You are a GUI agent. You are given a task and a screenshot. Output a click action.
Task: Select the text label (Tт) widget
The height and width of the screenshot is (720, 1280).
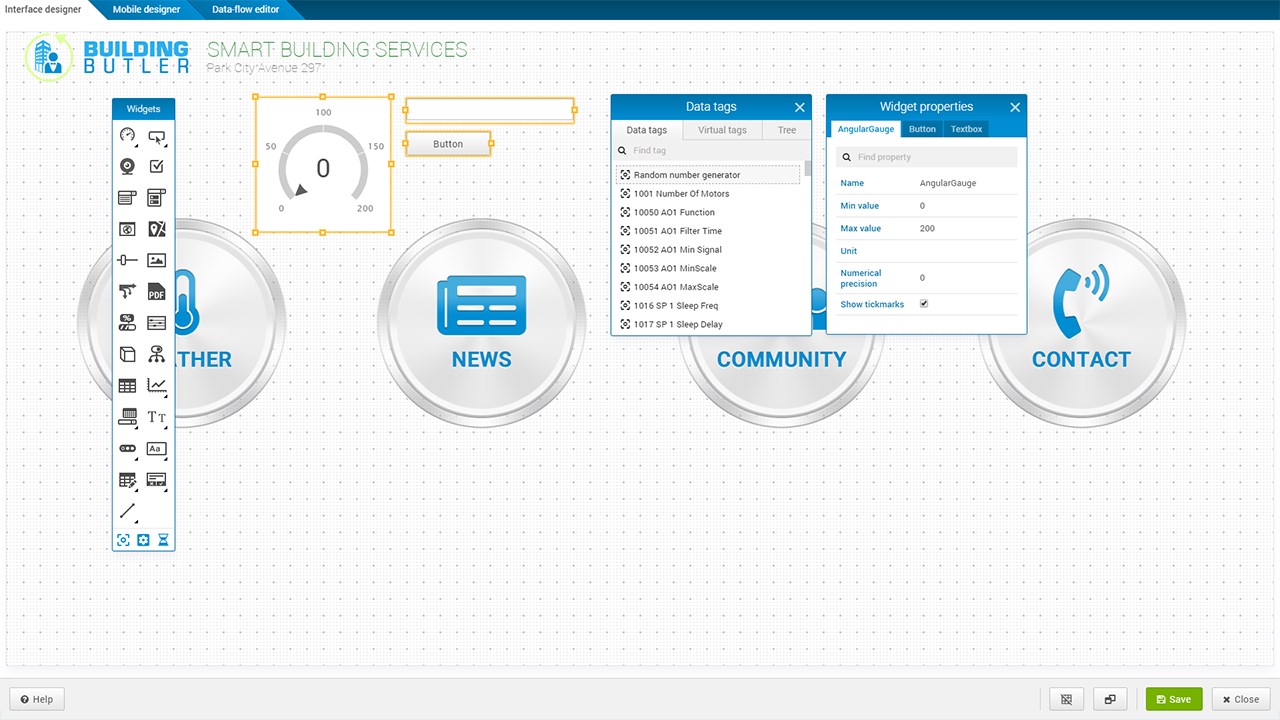[x=156, y=417]
